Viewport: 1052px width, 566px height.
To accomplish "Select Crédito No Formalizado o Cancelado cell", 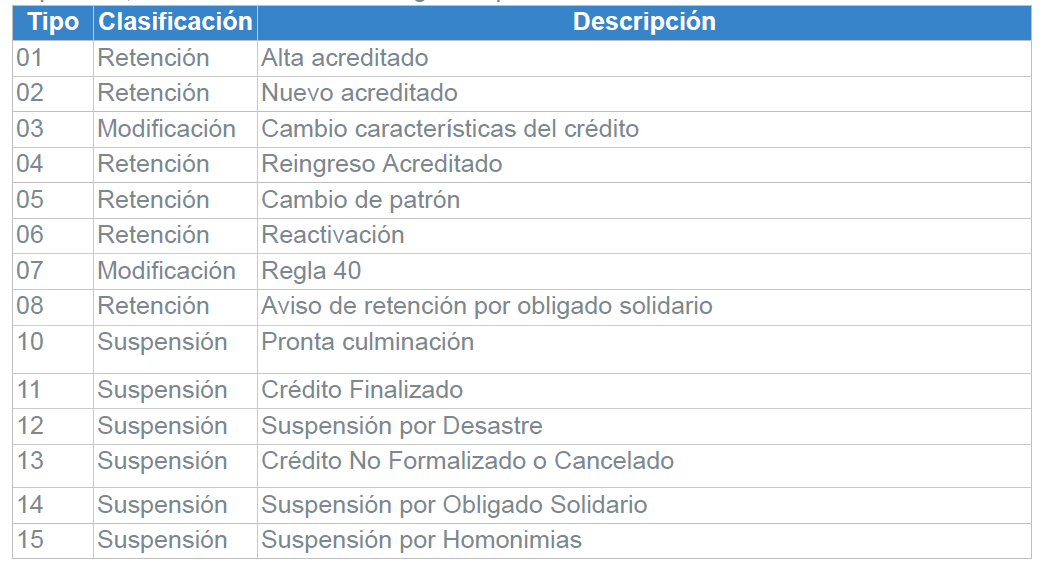I will pyautogui.click(x=644, y=466).
